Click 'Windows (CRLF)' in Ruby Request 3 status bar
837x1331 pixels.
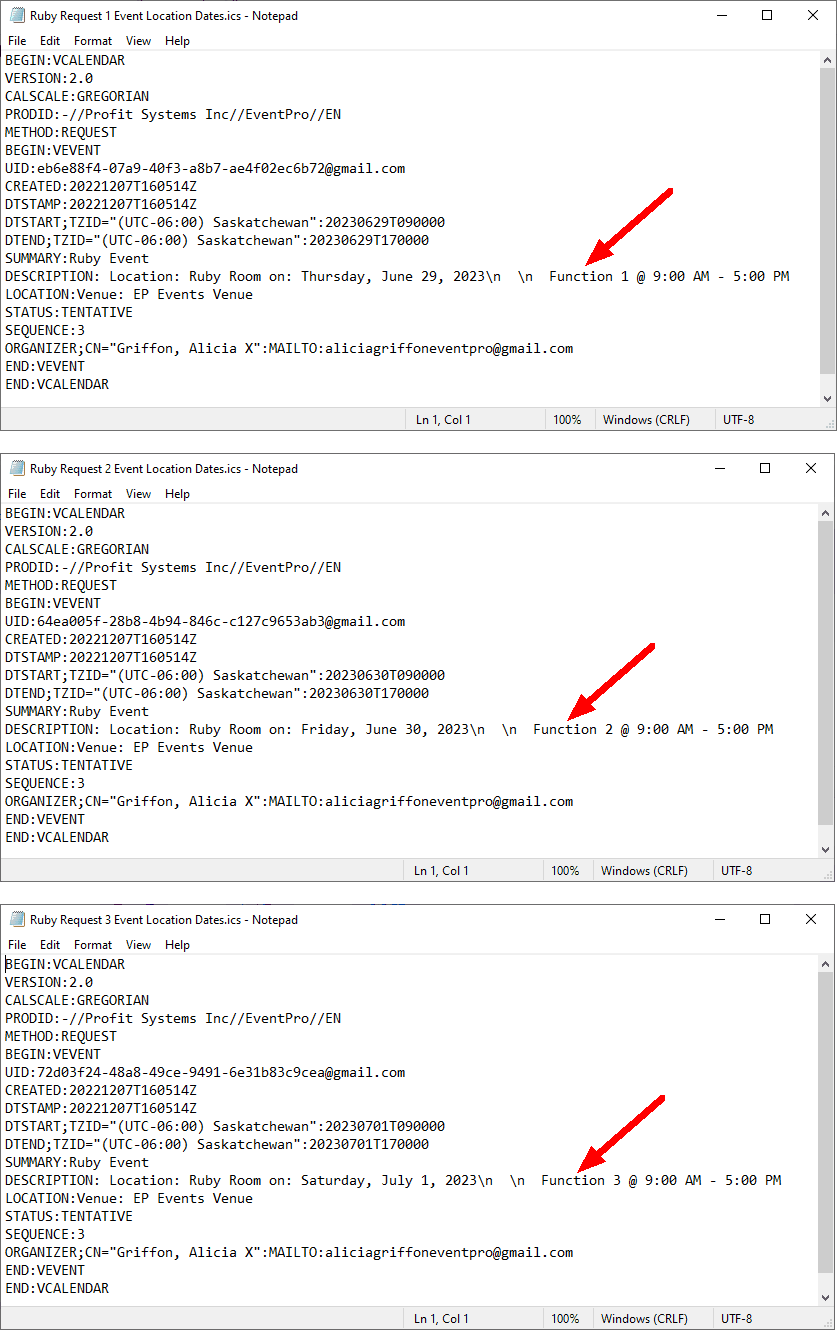point(644,1318)
